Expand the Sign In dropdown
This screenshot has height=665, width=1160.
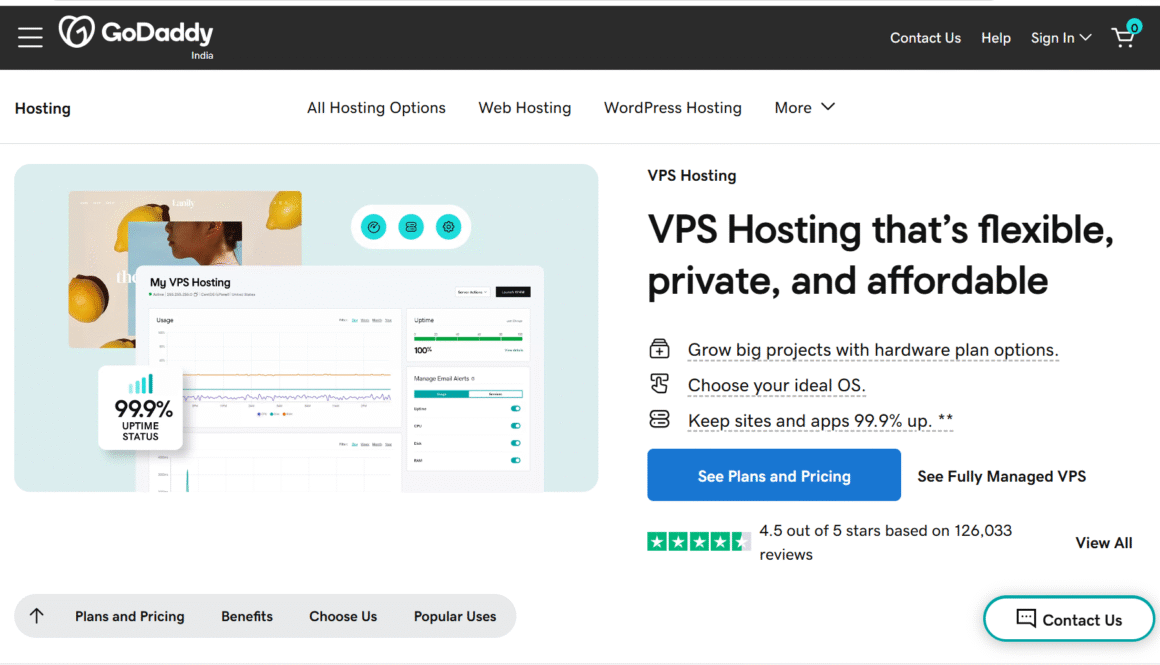tap(1061, 38)
